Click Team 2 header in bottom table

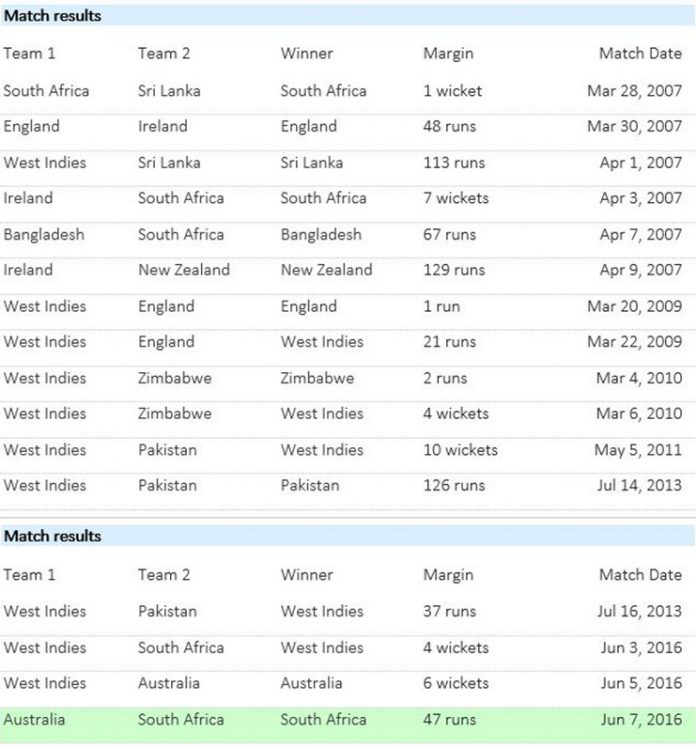[x=164, y=575]
